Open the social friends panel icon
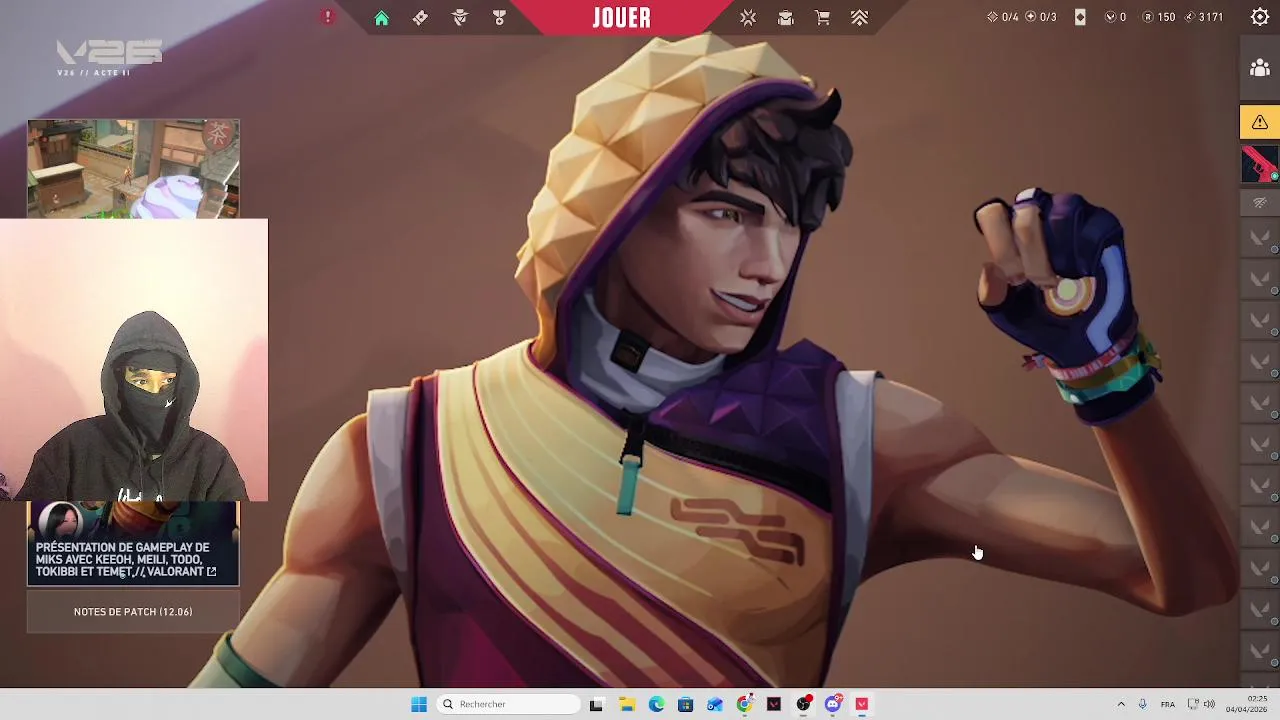Viewport: 1280px width, 720px height. pos(1260,68)
